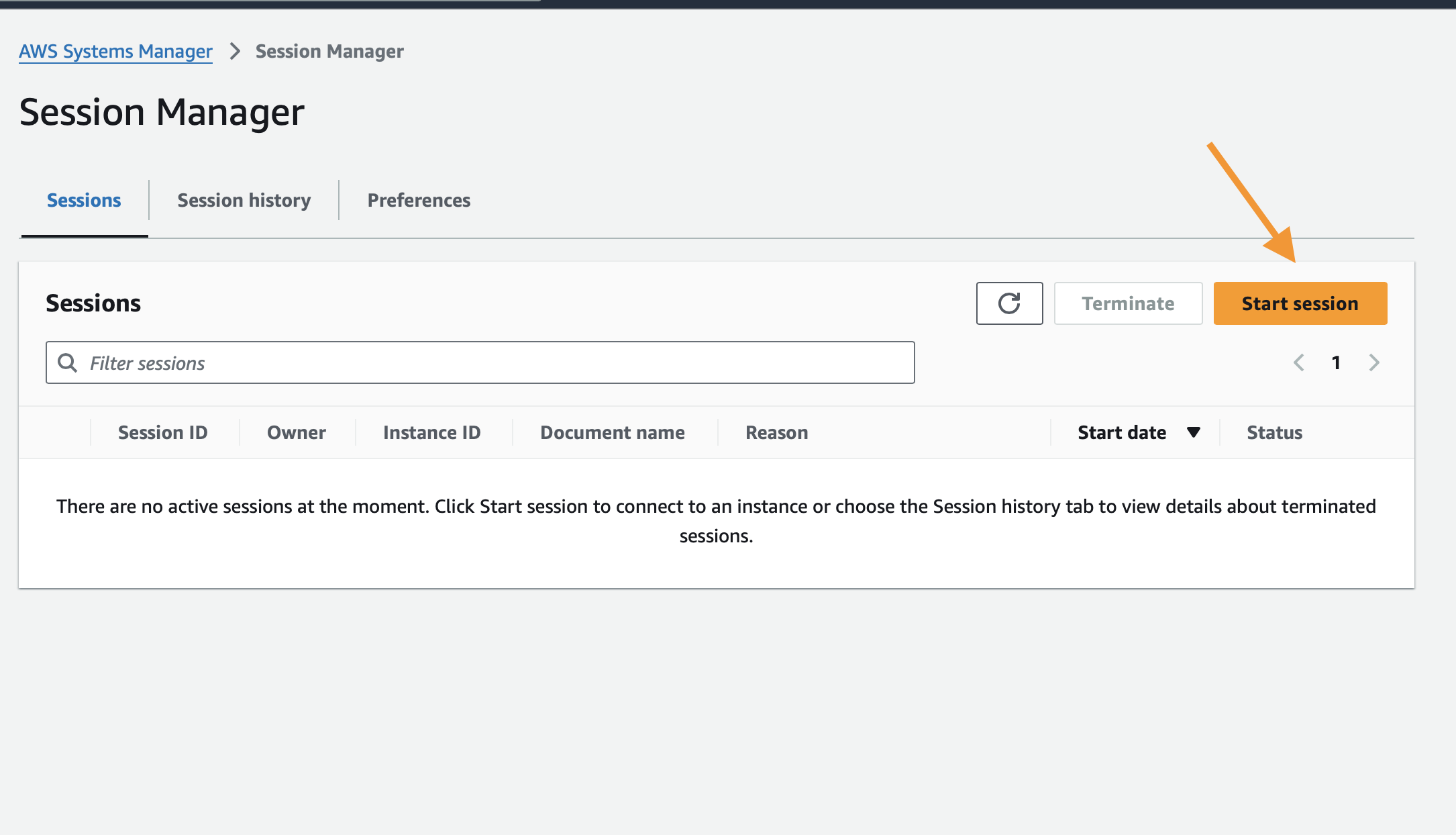The image size is (1456, 835).
Task: Click the Session ID column header
Action: [x=162, y=432]
